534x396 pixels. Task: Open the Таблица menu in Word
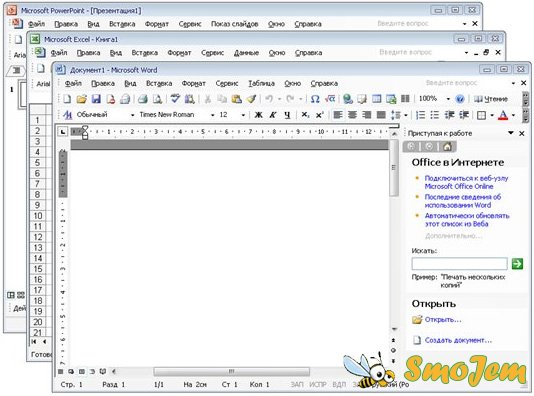pos(261,83)
